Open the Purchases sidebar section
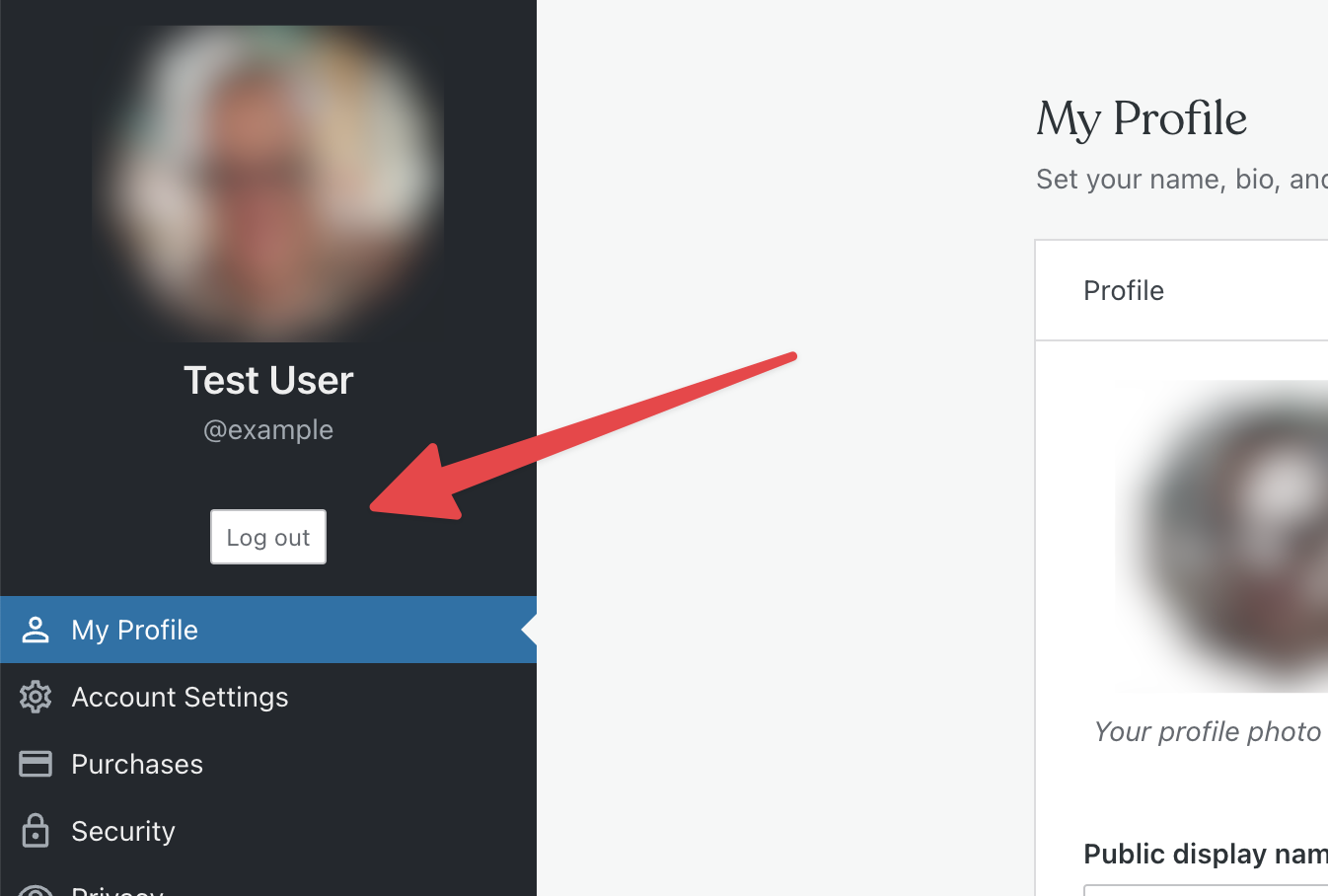 click(137, 764)
